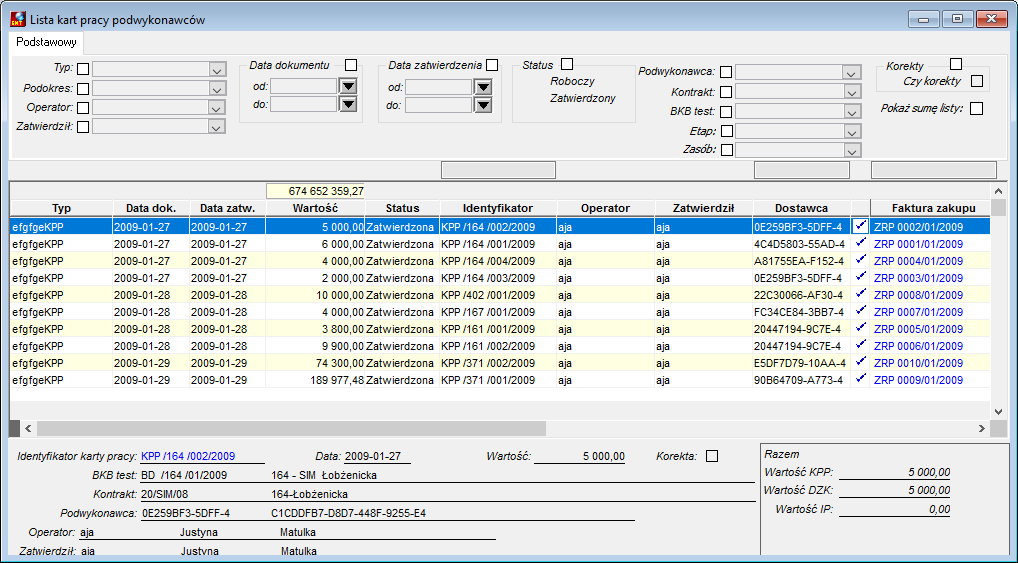This screenshot has width=1018, height=563.
Task: Expand the Etap dropdown
Action: click(852, 132)
